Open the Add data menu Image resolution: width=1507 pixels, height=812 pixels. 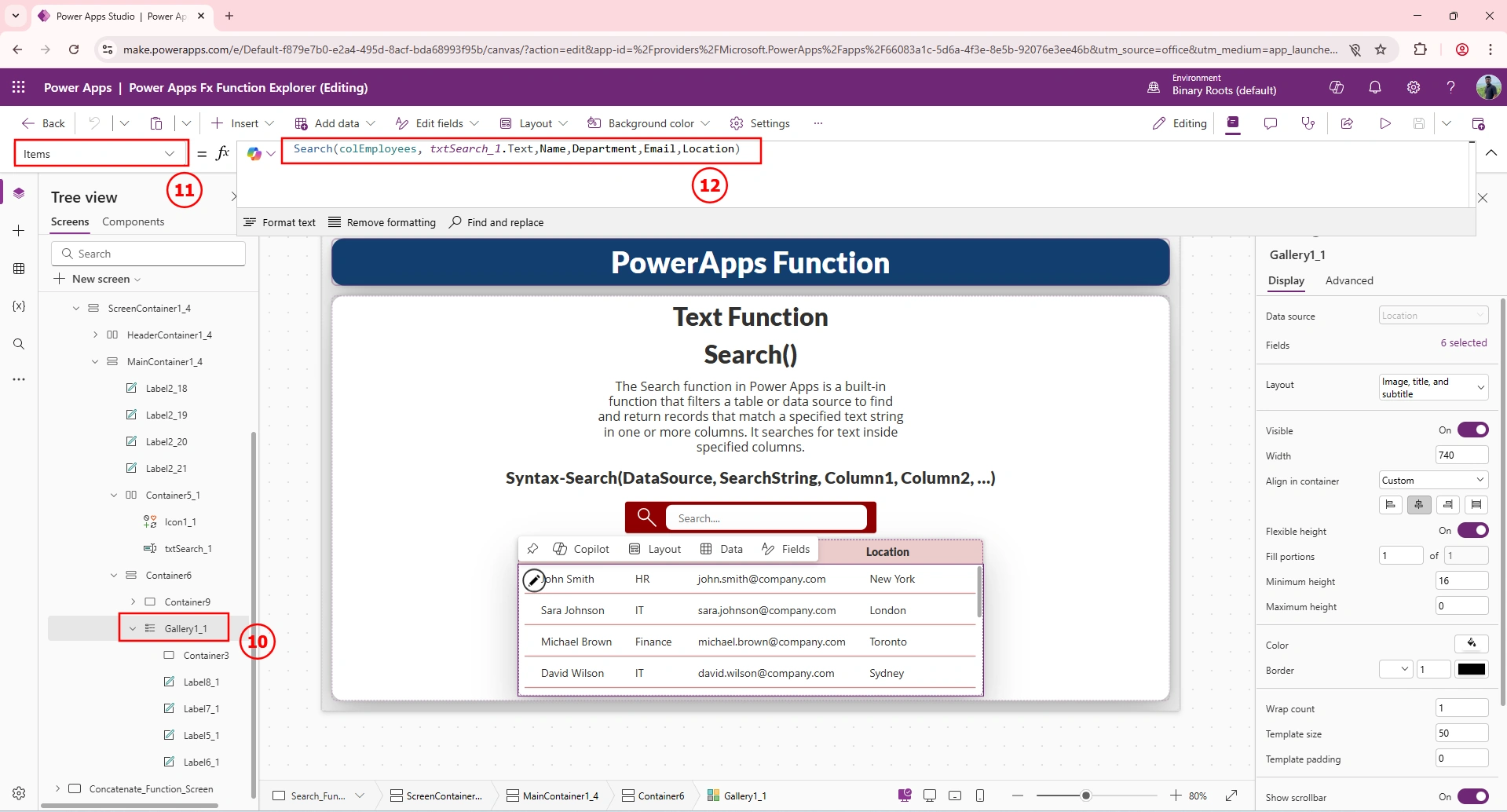[335, 123]
